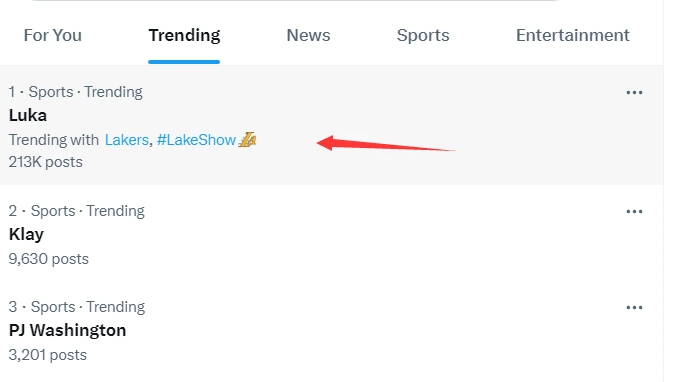Open the PJ Washington trending topic
Screen dimensions: 676x382
[x=67, y=331]
